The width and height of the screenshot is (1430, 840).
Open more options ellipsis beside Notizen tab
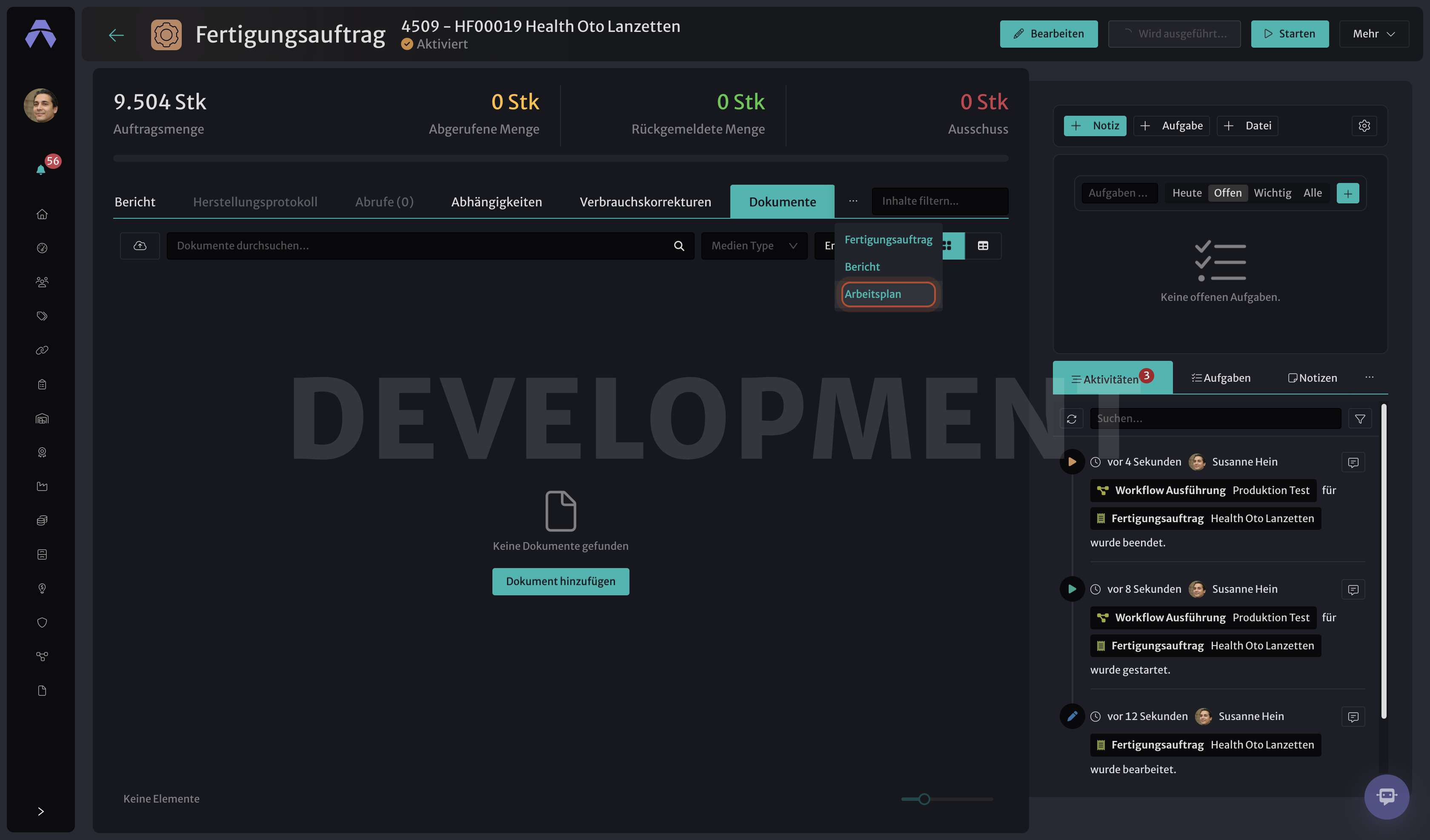(x=1369, y=377)
